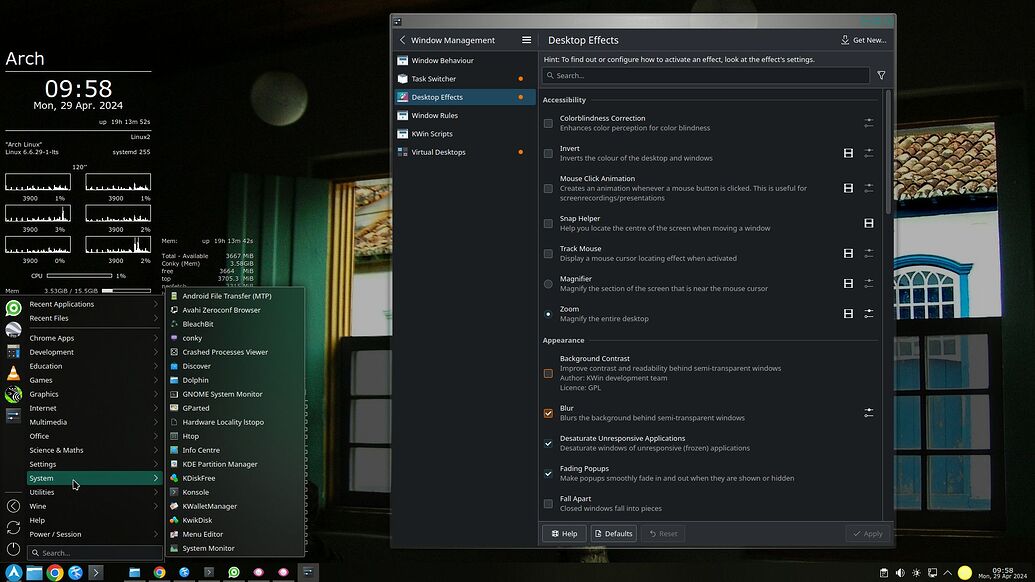Expand the Multimedia submenu
The image size is (1035, 582).
[50, 421]
